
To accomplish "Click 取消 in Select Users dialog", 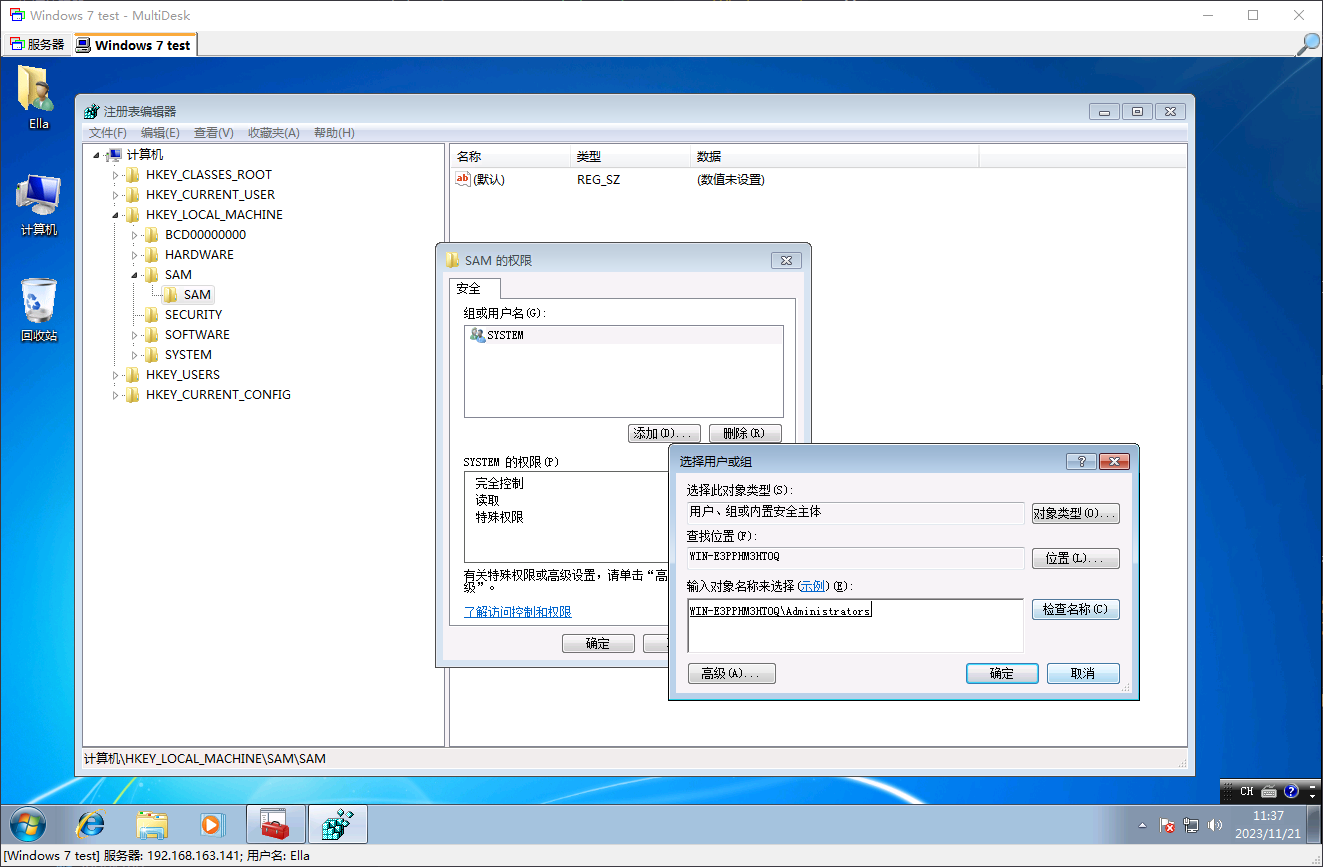I will tap(1083, 674).
